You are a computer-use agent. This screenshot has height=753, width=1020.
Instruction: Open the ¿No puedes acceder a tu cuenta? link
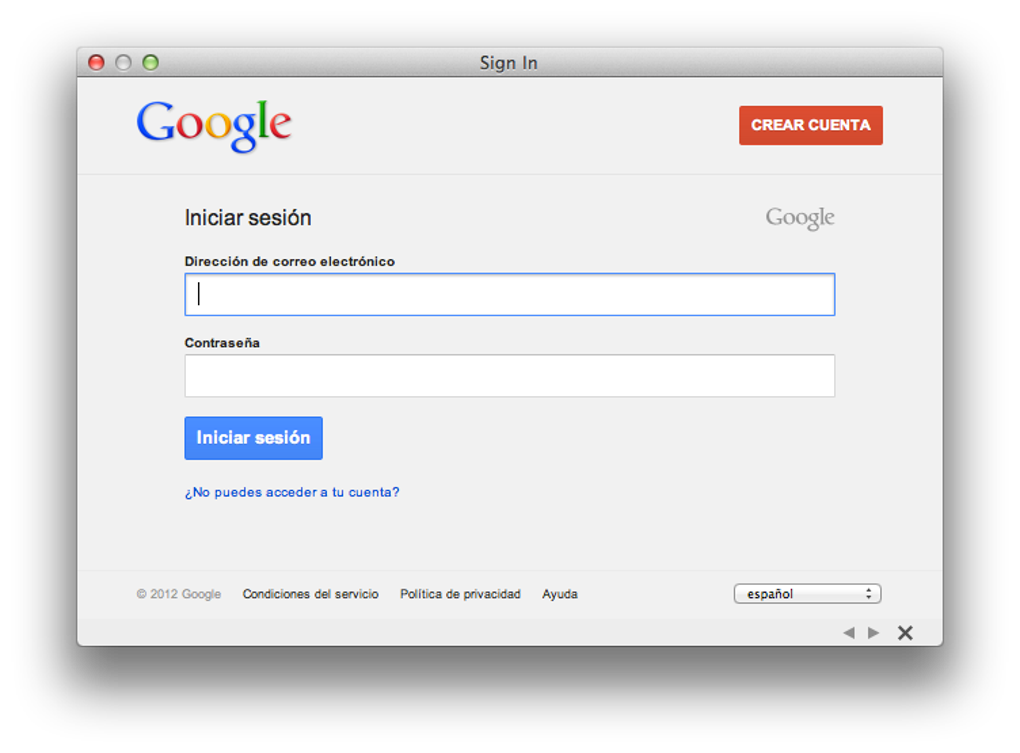[x=292, y=492]
